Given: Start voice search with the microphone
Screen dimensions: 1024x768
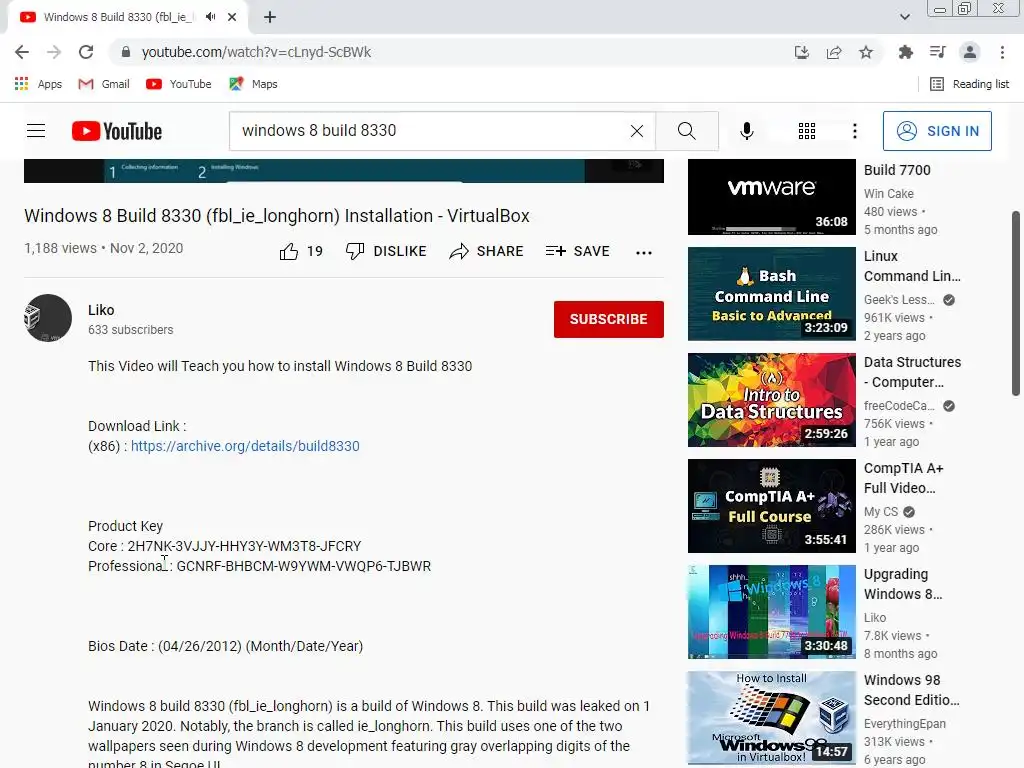Looking at the screenshot, I should pos(746,131).
